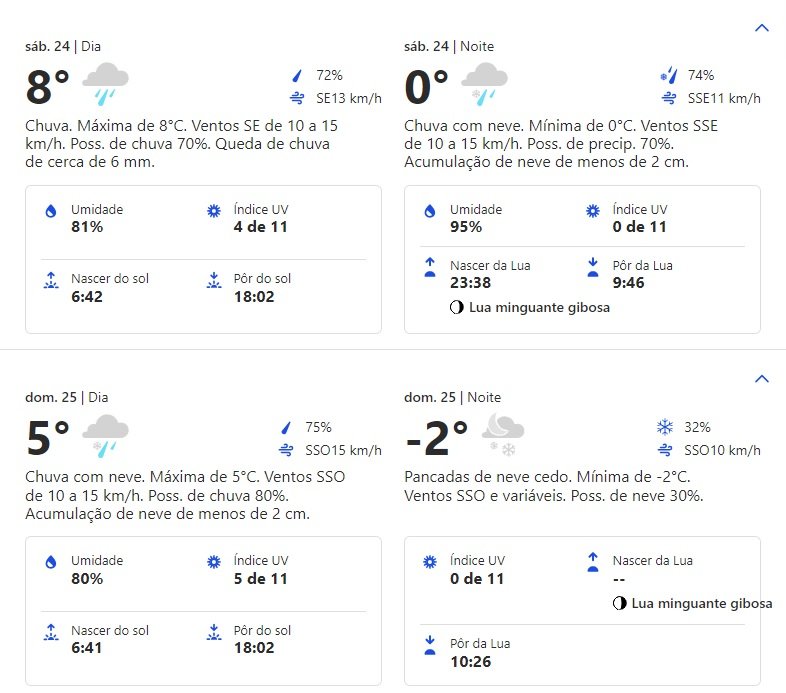Screen dimensions: 786x693
Task: Click the raindrop icon beside 72%
Action: click(x=297, y=76)
